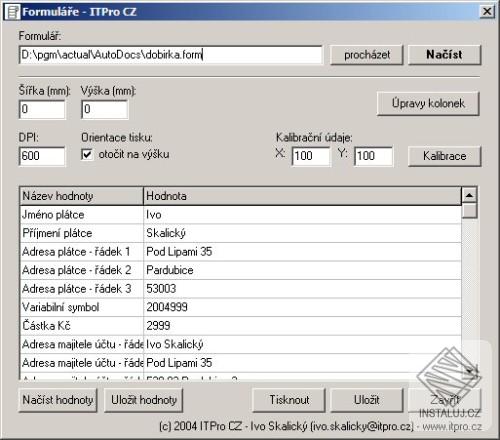Click the Název hodnoty column header

[x=82, y=196]
